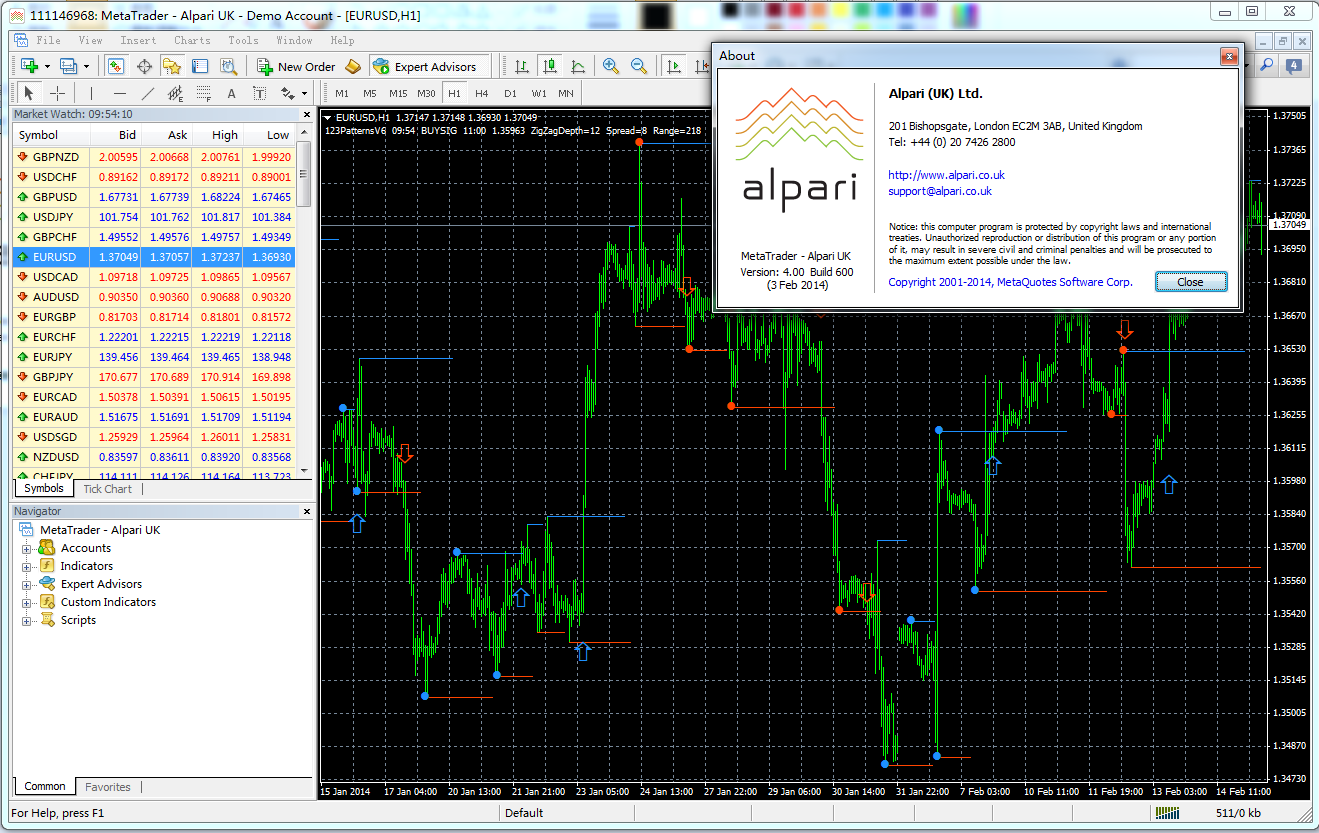Draw a horizontal line tool
1319x833 pixels.
119,93
